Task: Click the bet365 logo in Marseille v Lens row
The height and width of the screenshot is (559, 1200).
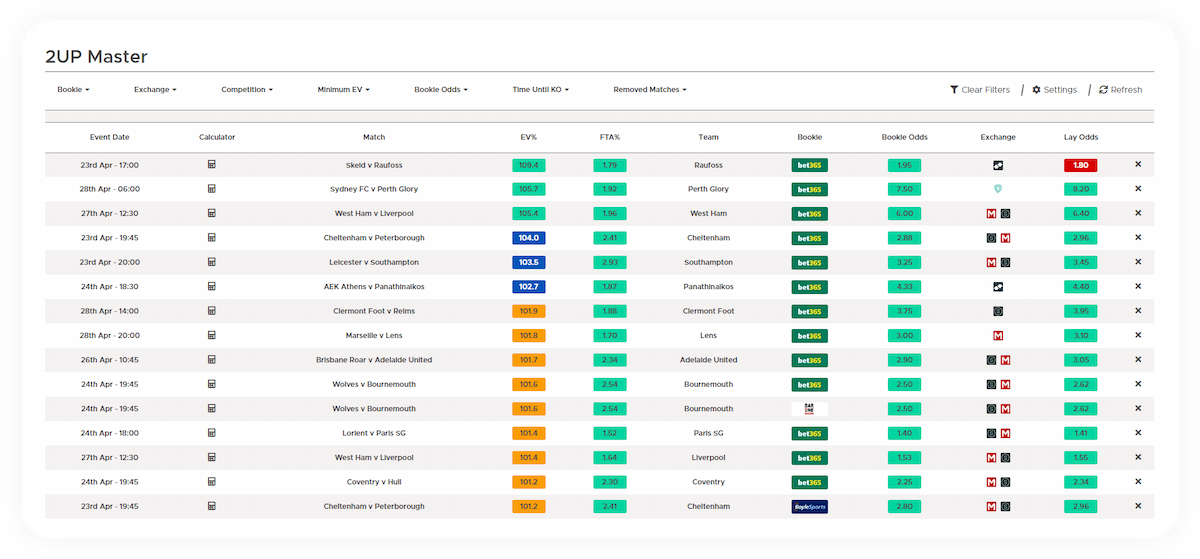Action: (809, 336)
